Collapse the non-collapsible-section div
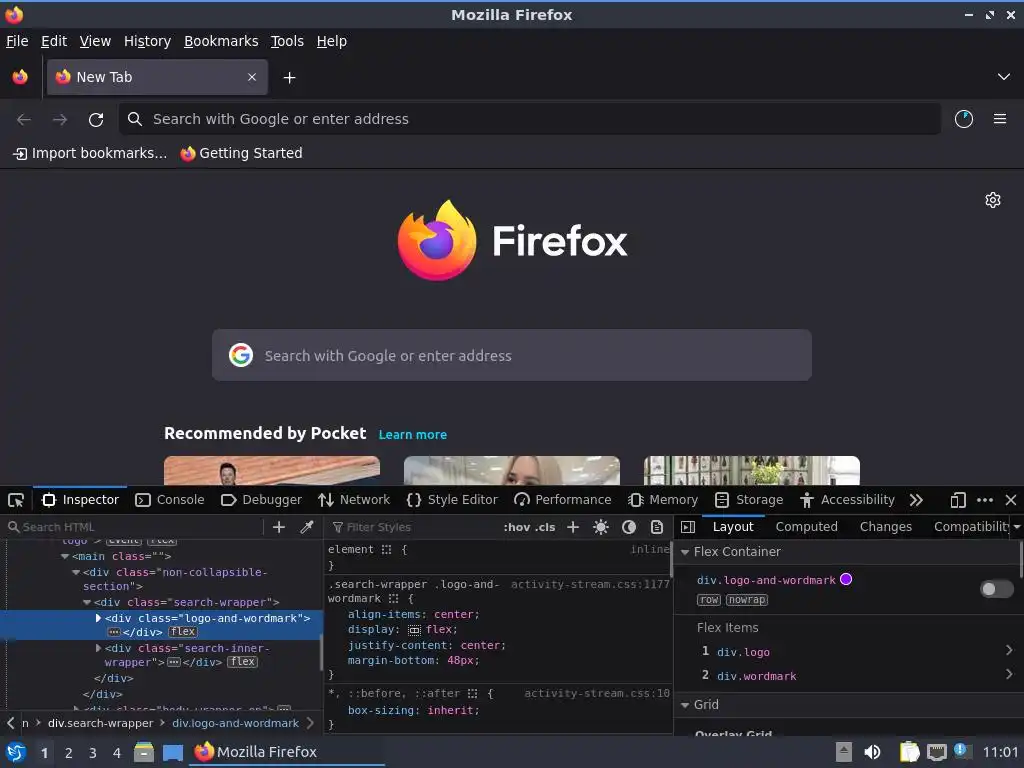 click(x=76, y=572)
